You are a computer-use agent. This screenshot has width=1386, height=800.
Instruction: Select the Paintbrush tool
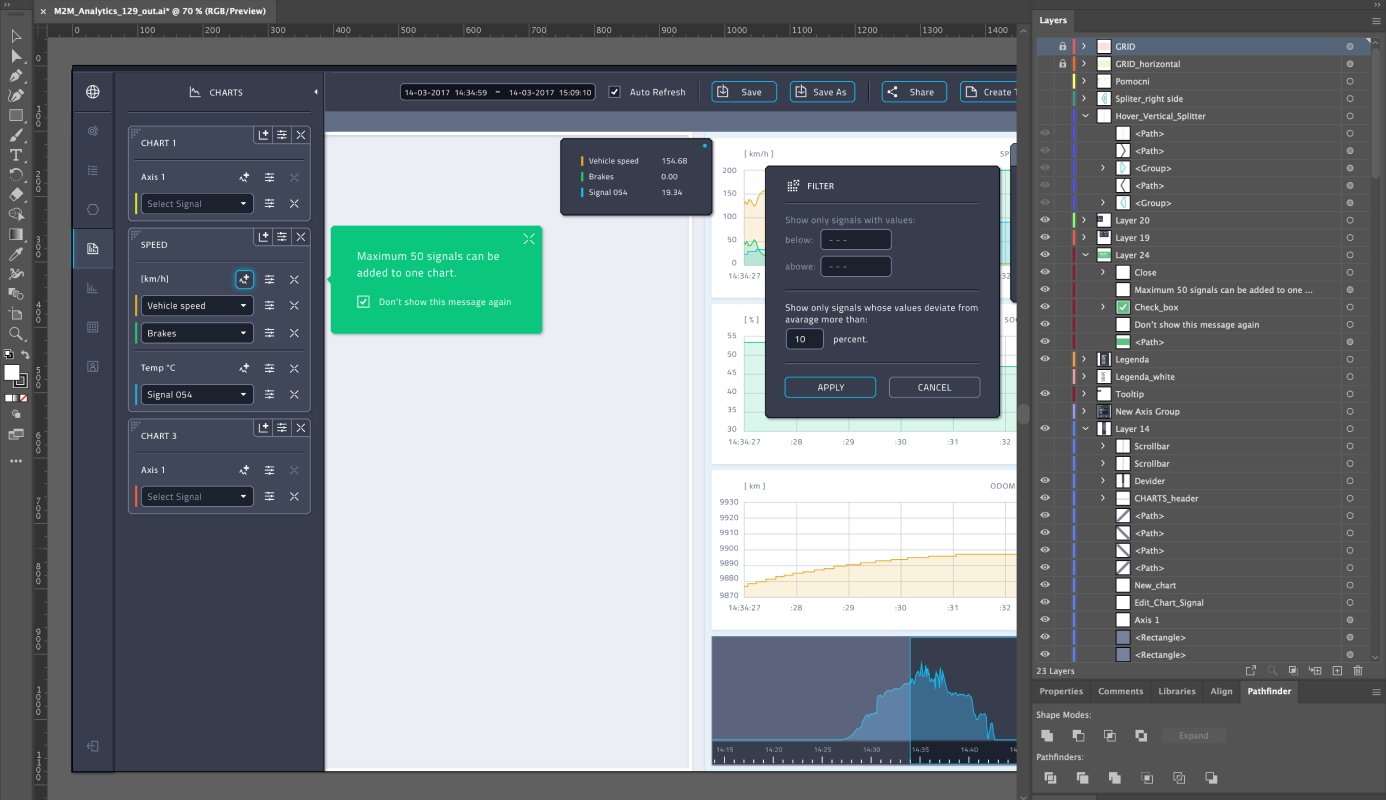pos(14,135)
